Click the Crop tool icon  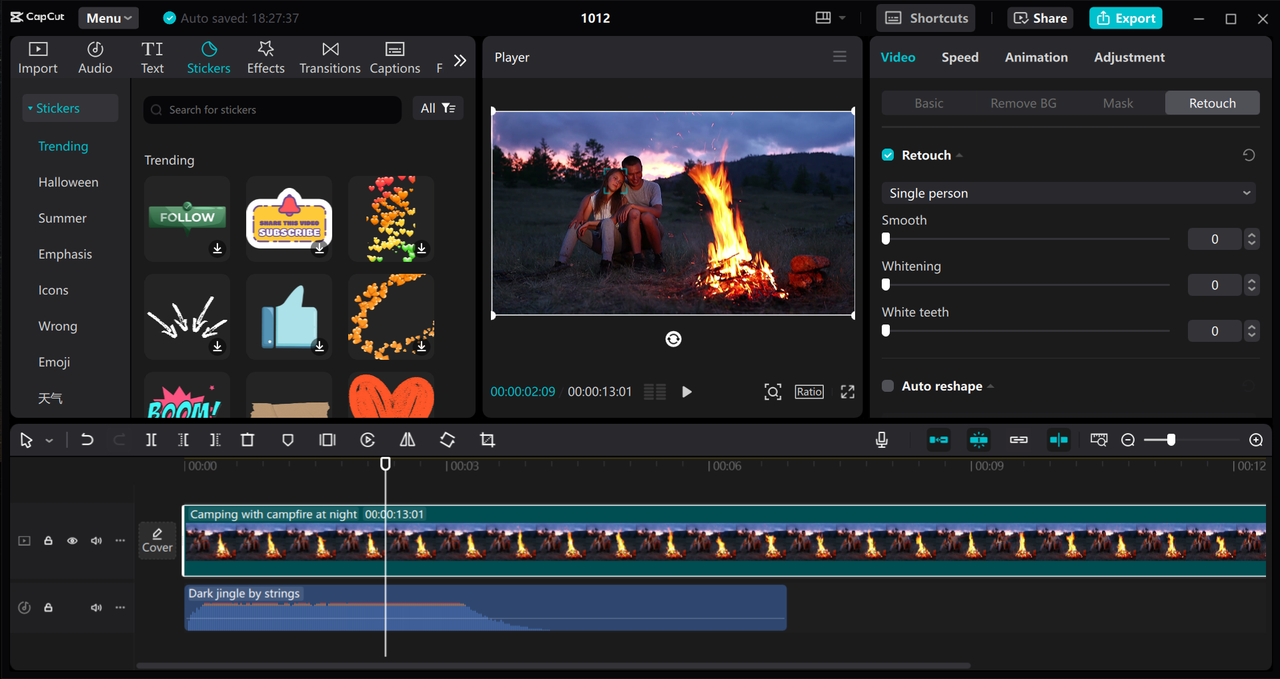pos(487,440)
